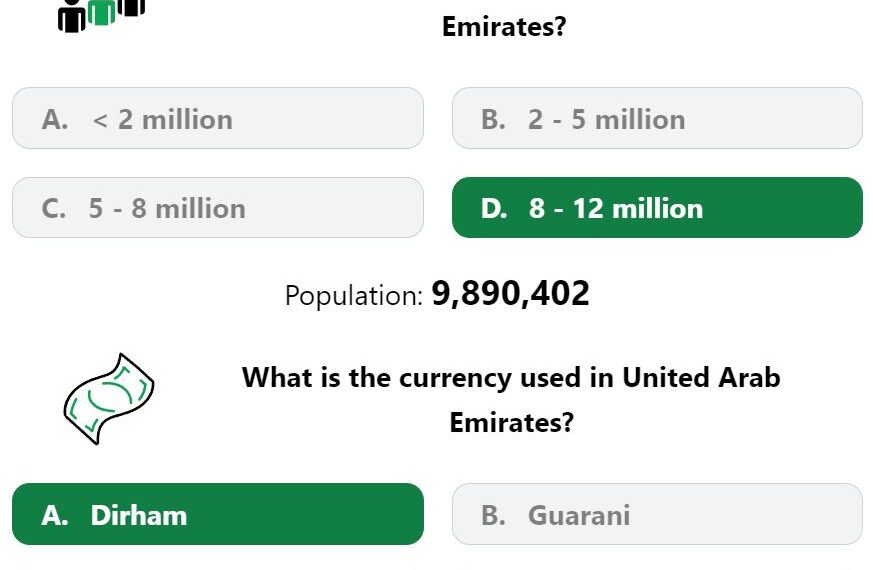Choose the Guarani currency option
The image size is (873, 570).
657,515
